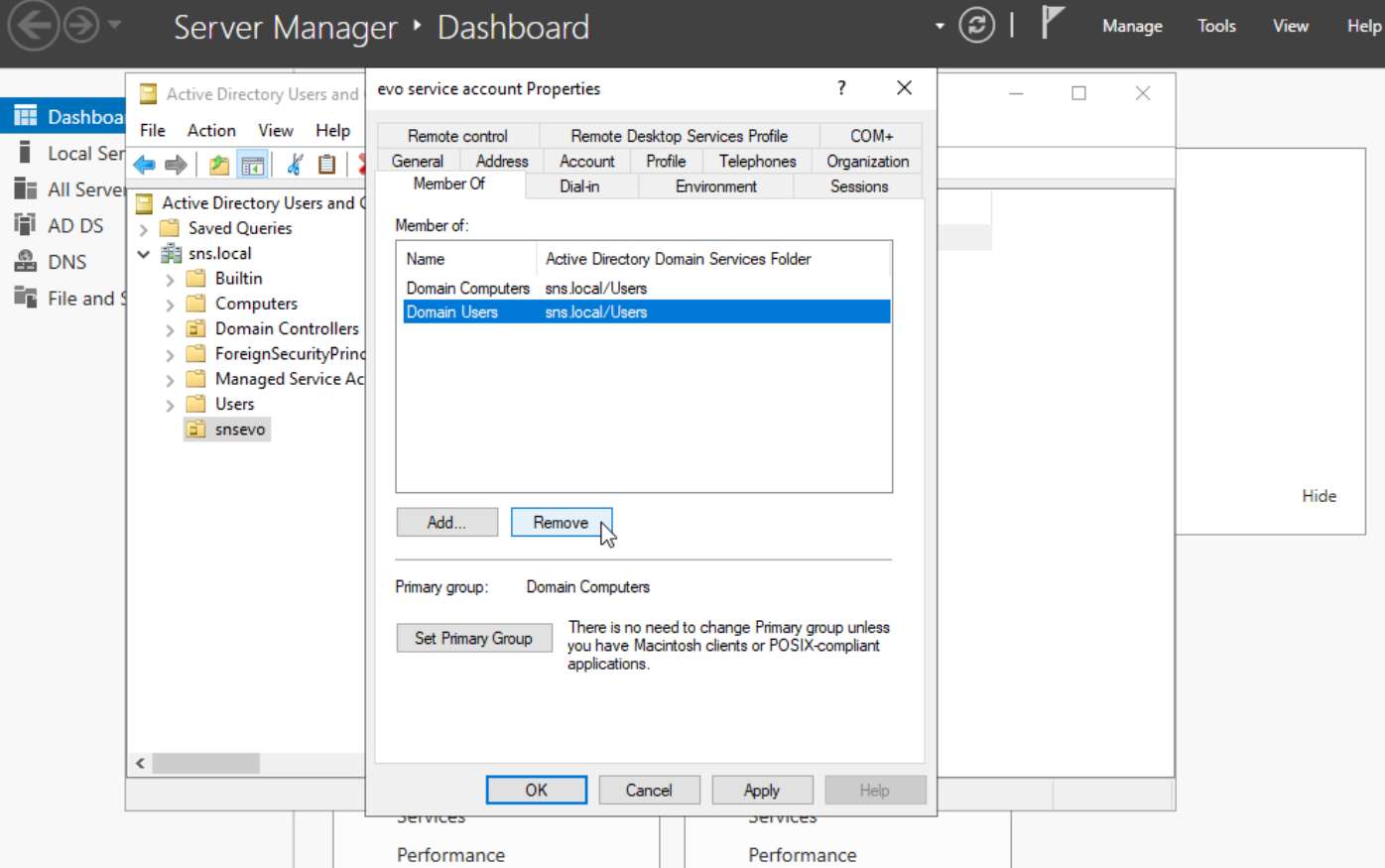The height and width of the screenshot is (868, 1385).
Task: Toggle the Show/Hide Console Tree icon
Action: 253,165
